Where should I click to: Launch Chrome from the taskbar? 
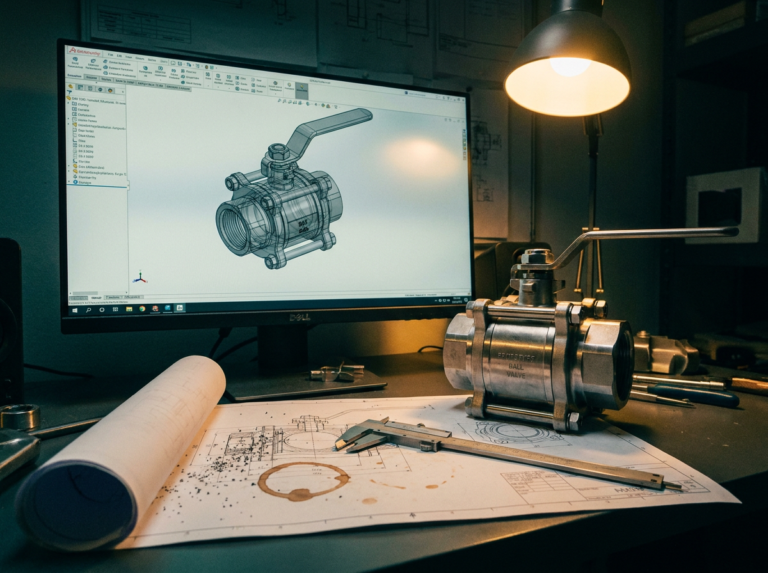pos(143,309)
